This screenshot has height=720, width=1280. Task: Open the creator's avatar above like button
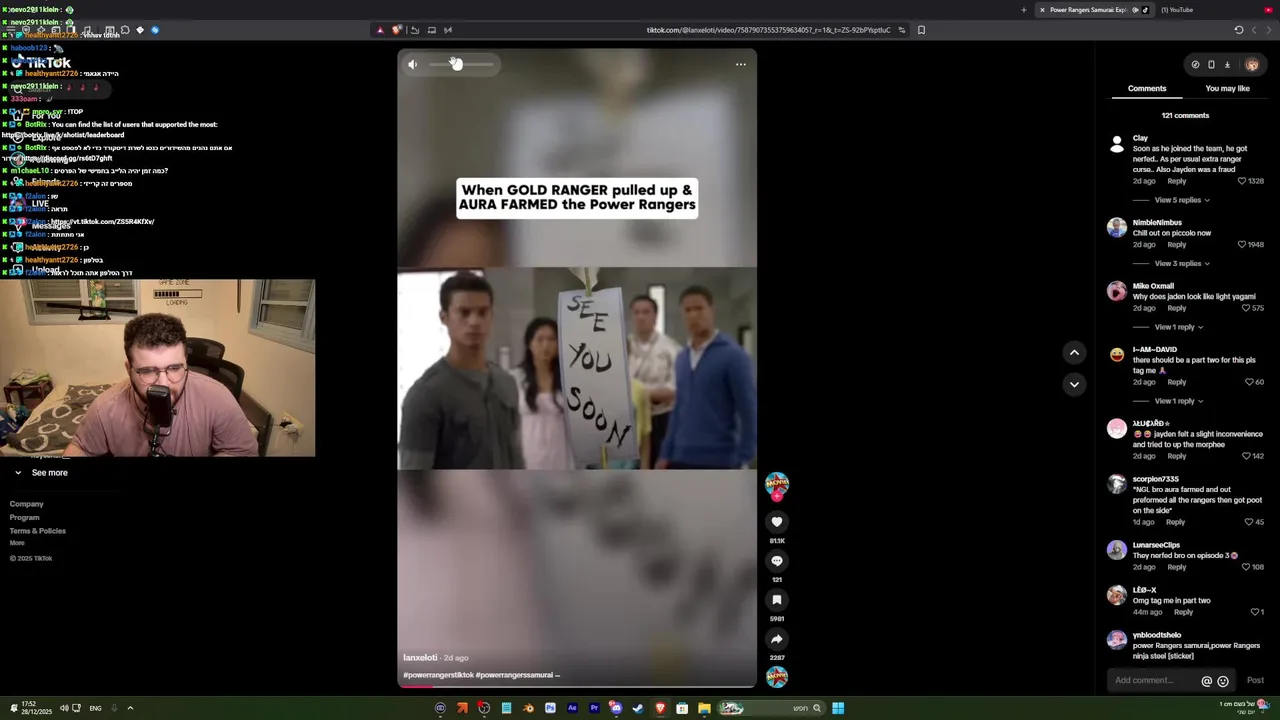point(777,484)
